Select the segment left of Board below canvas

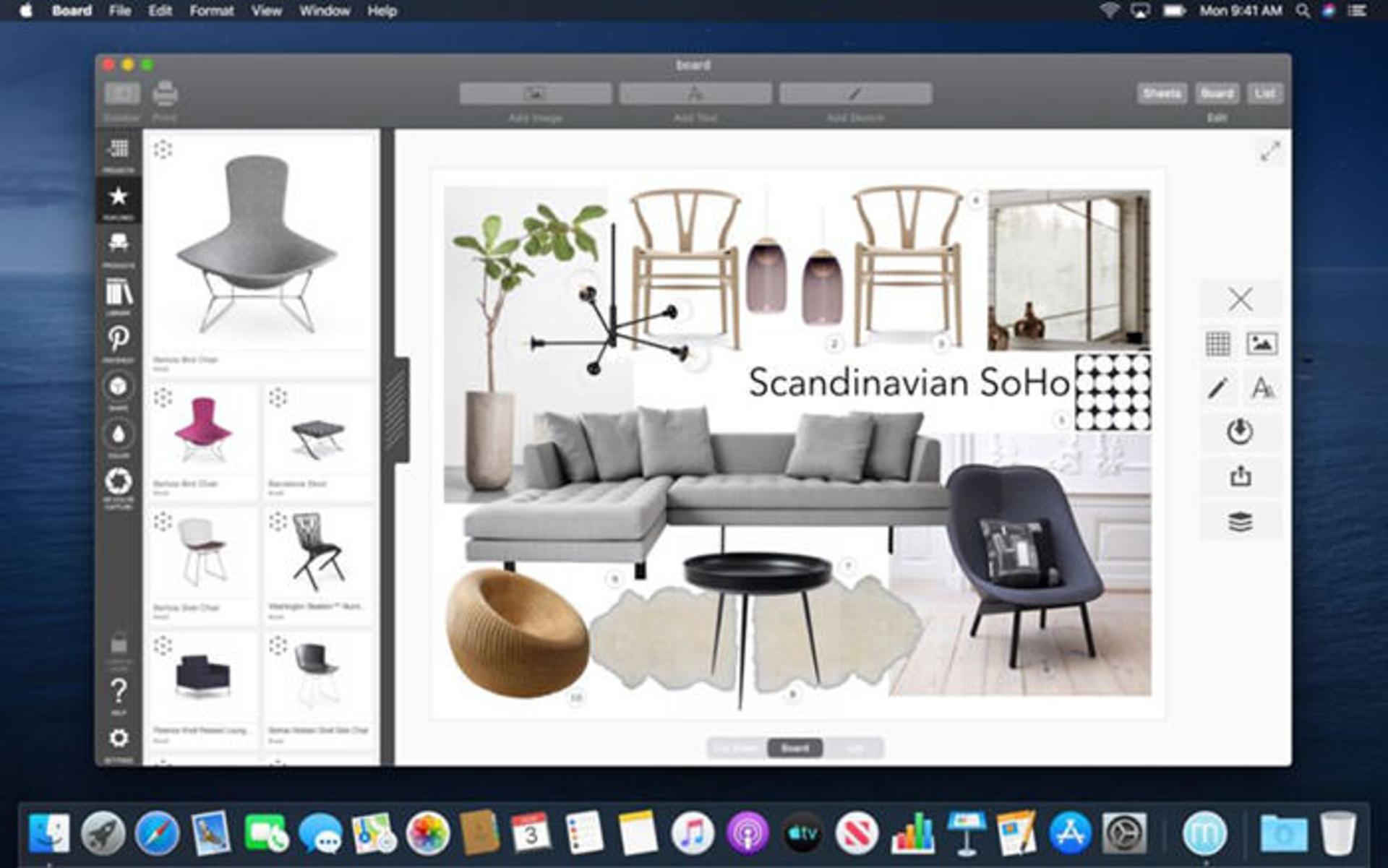click(x=737, y=748)
